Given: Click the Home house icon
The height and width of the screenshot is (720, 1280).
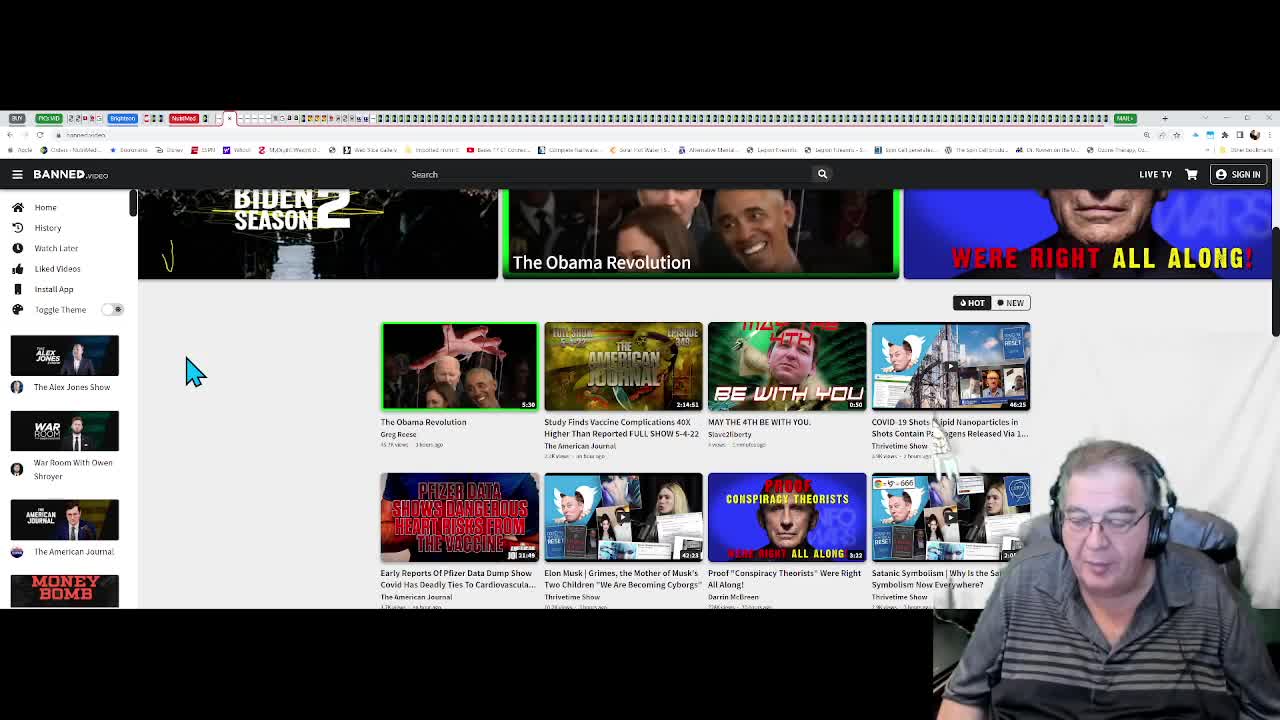Looking at the screenshot, I should click(x=17, y=207).
